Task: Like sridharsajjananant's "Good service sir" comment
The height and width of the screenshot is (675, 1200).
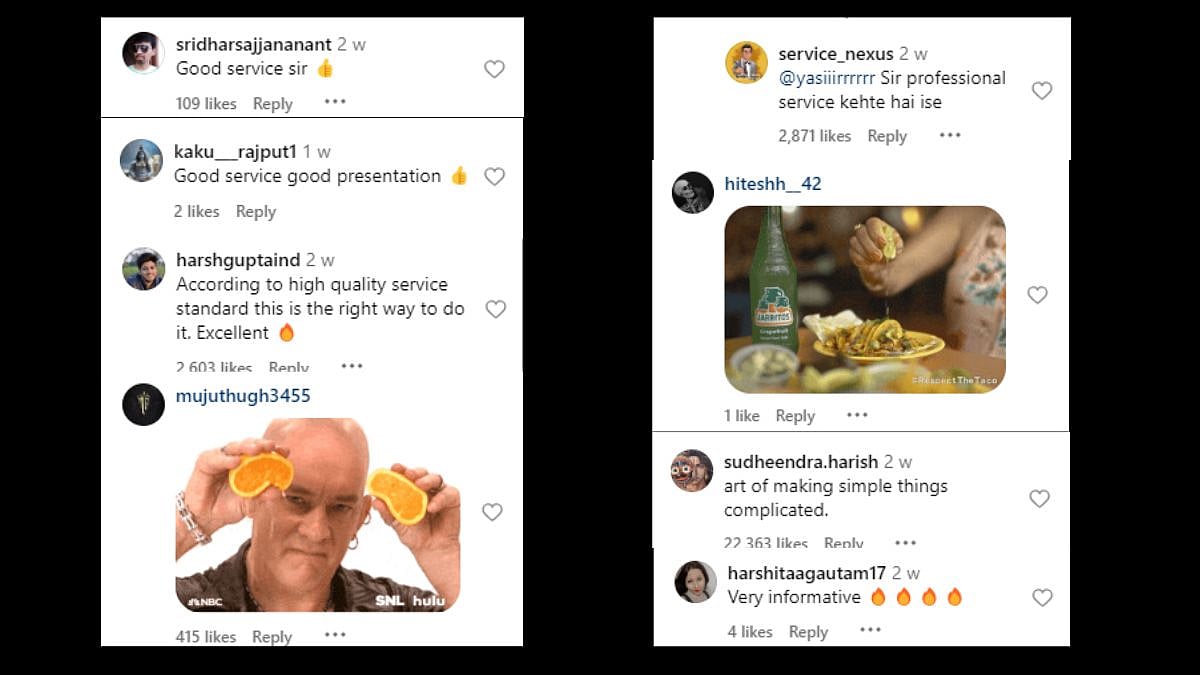Action: coord(494,69)
